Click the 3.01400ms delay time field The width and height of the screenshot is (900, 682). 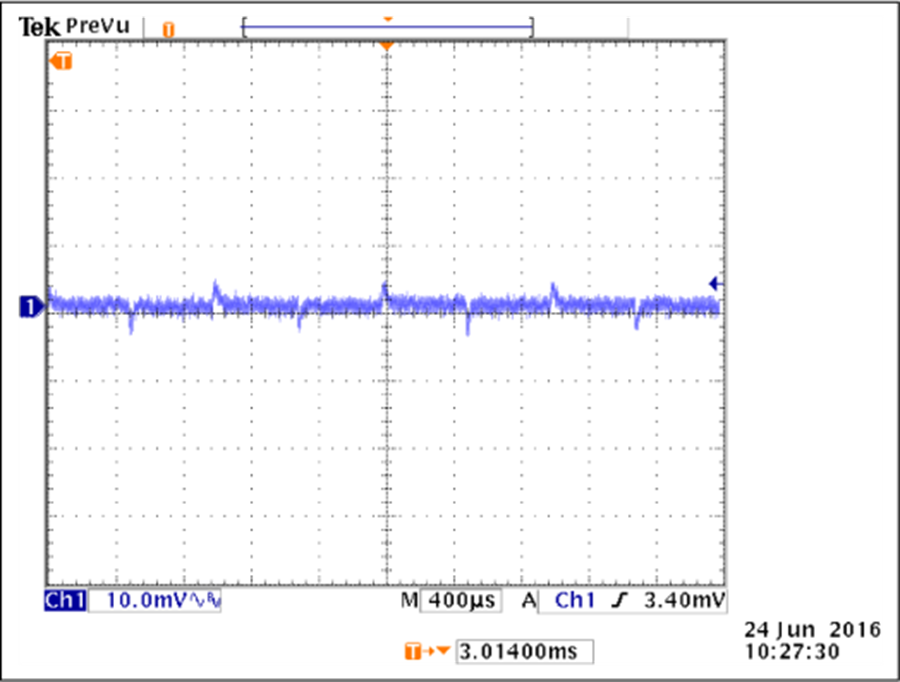pos(523,652)
